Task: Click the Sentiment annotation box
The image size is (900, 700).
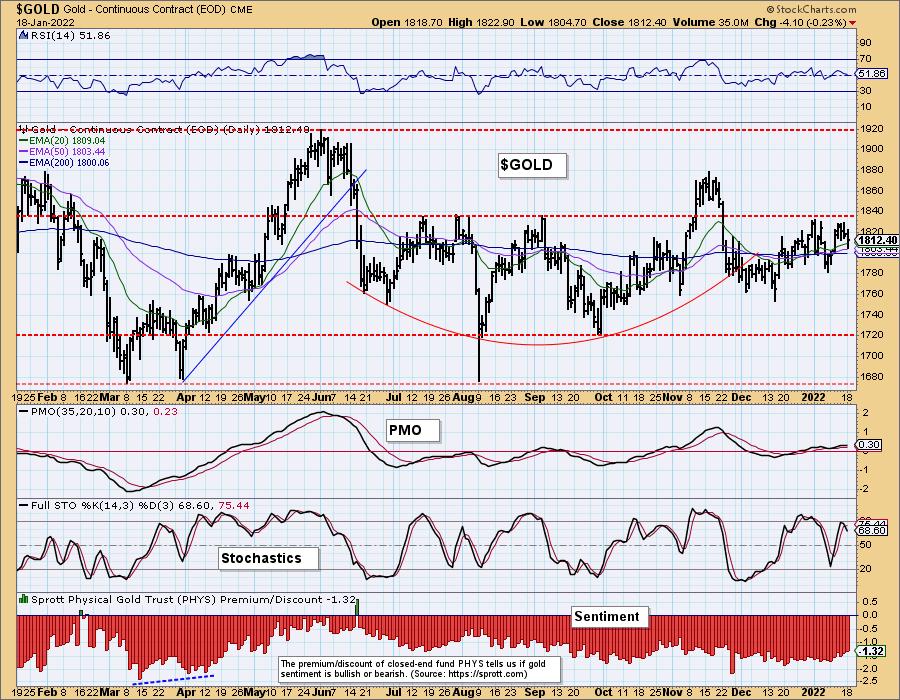Action: tap(610, 617)
